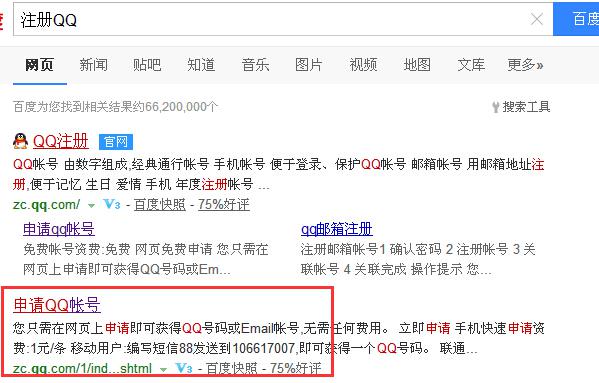View 百度快照 for QQ注册 result

click(x=160, y=205)
